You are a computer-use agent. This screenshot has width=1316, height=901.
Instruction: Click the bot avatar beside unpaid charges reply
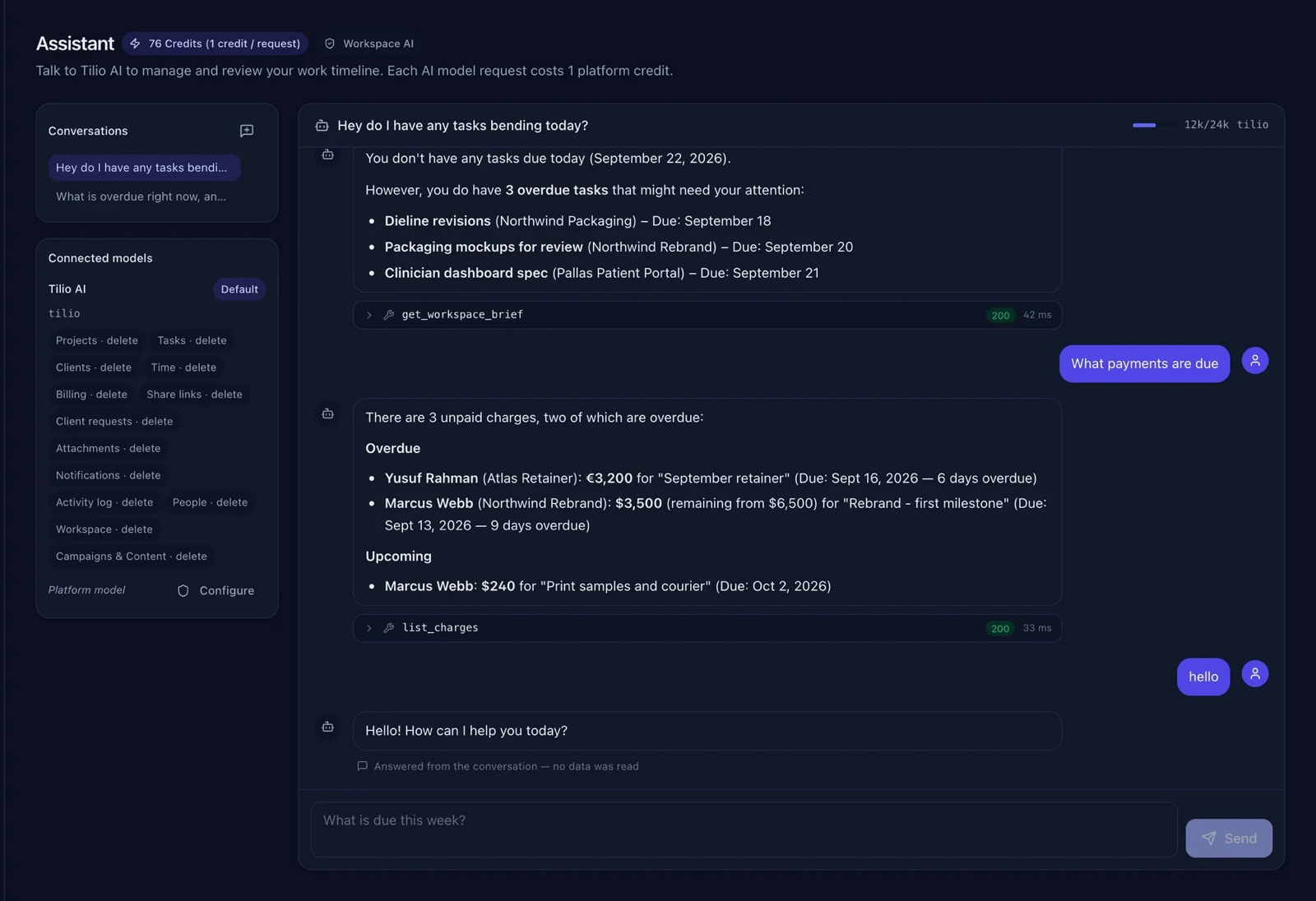click(x=327, y=414)
